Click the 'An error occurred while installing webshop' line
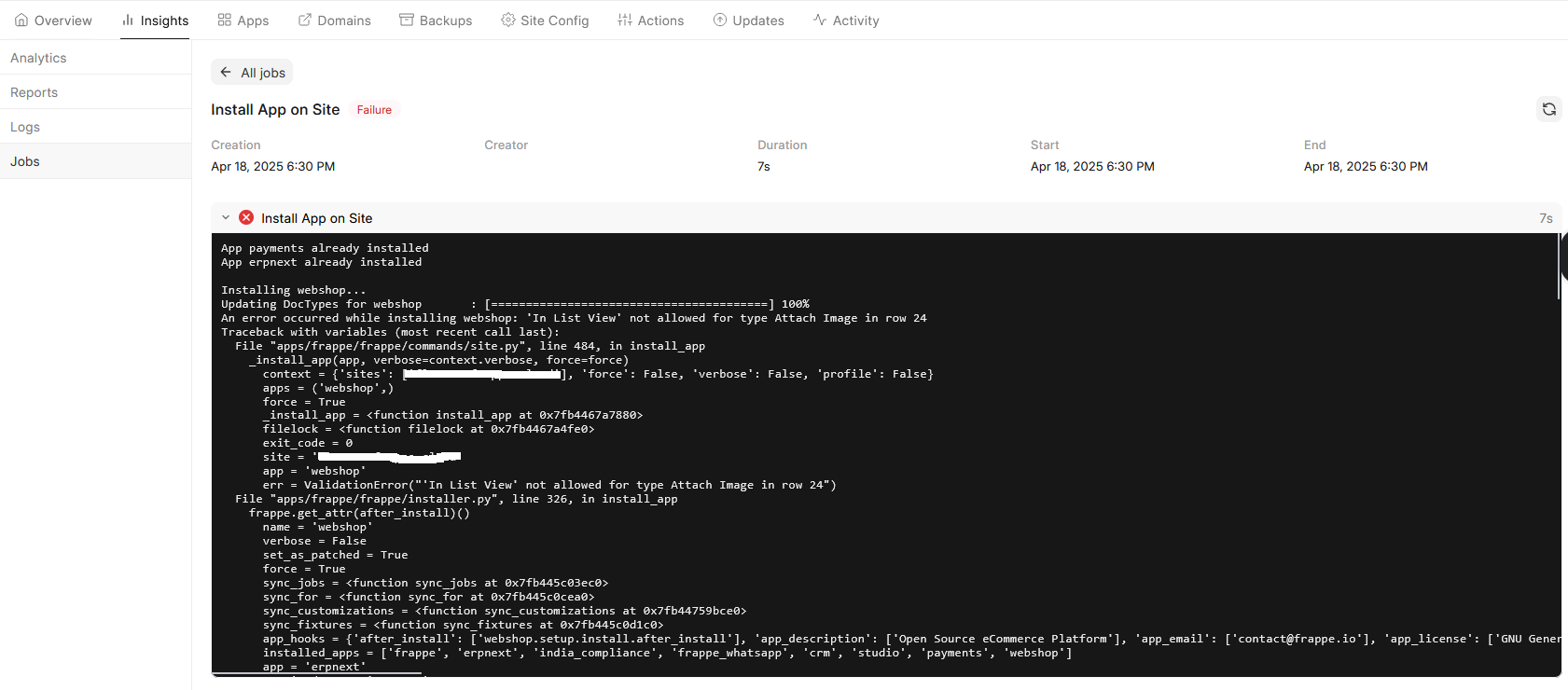Viewport: 1568px width, 690px height. click(574, 318)
